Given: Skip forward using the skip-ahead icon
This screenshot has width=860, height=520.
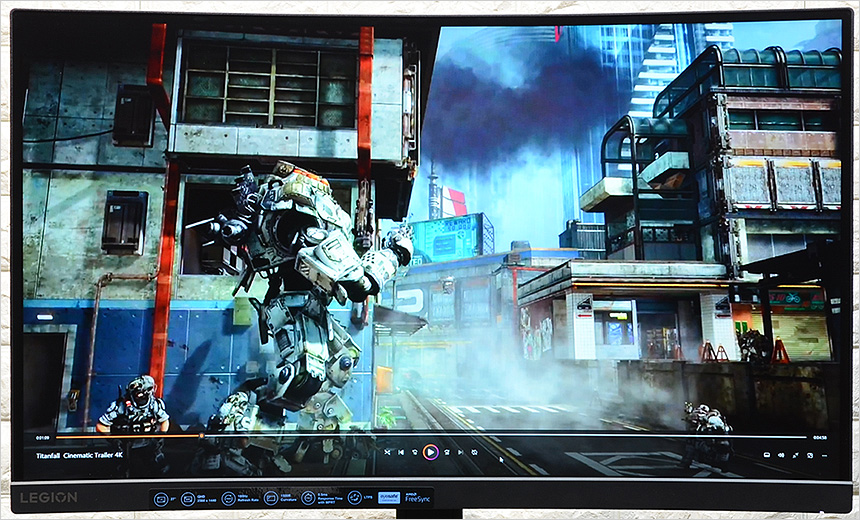Looking at the screenshot, I should 446,452.
